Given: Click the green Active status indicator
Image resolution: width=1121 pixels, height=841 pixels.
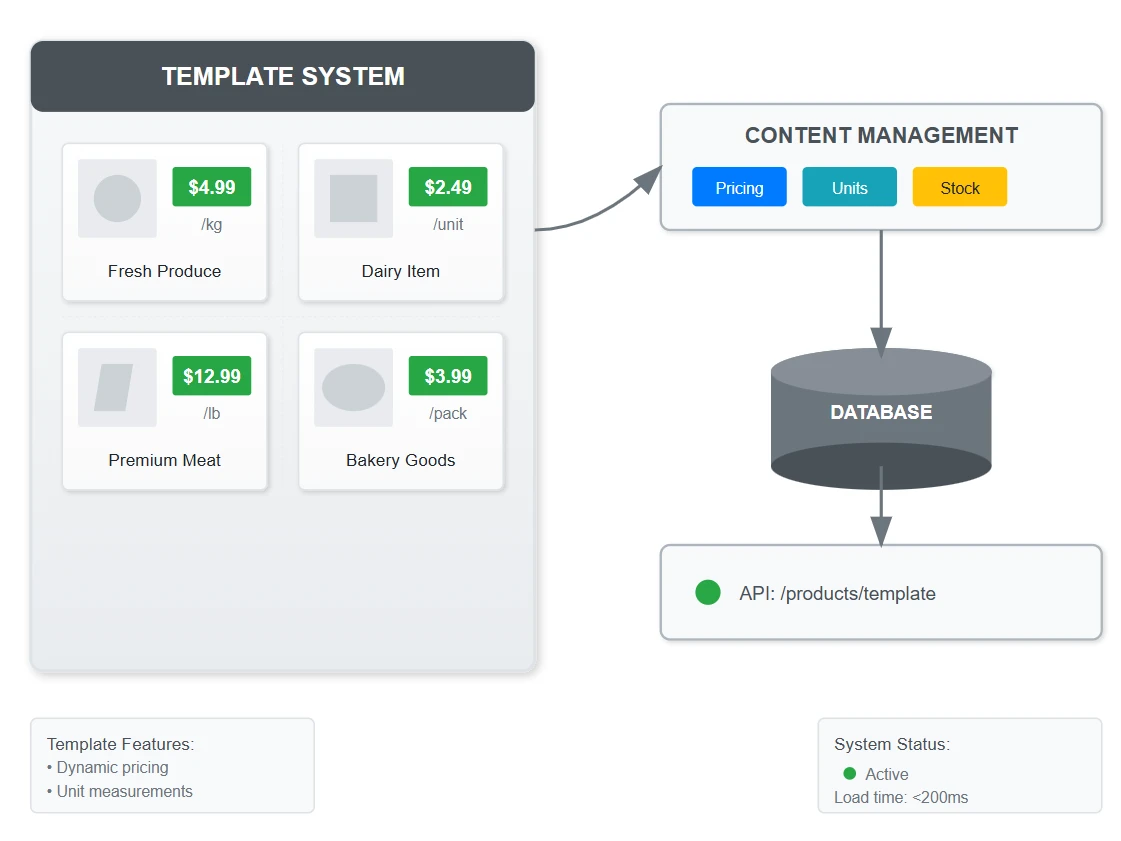Looking at the screenshot, I should 849,773.
